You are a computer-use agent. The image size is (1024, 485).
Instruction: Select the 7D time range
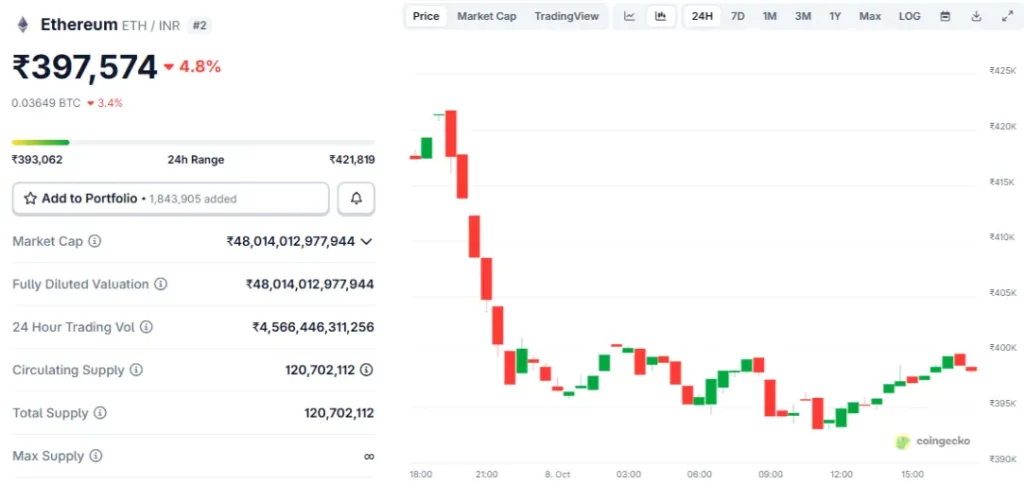[x=737, y=16]
